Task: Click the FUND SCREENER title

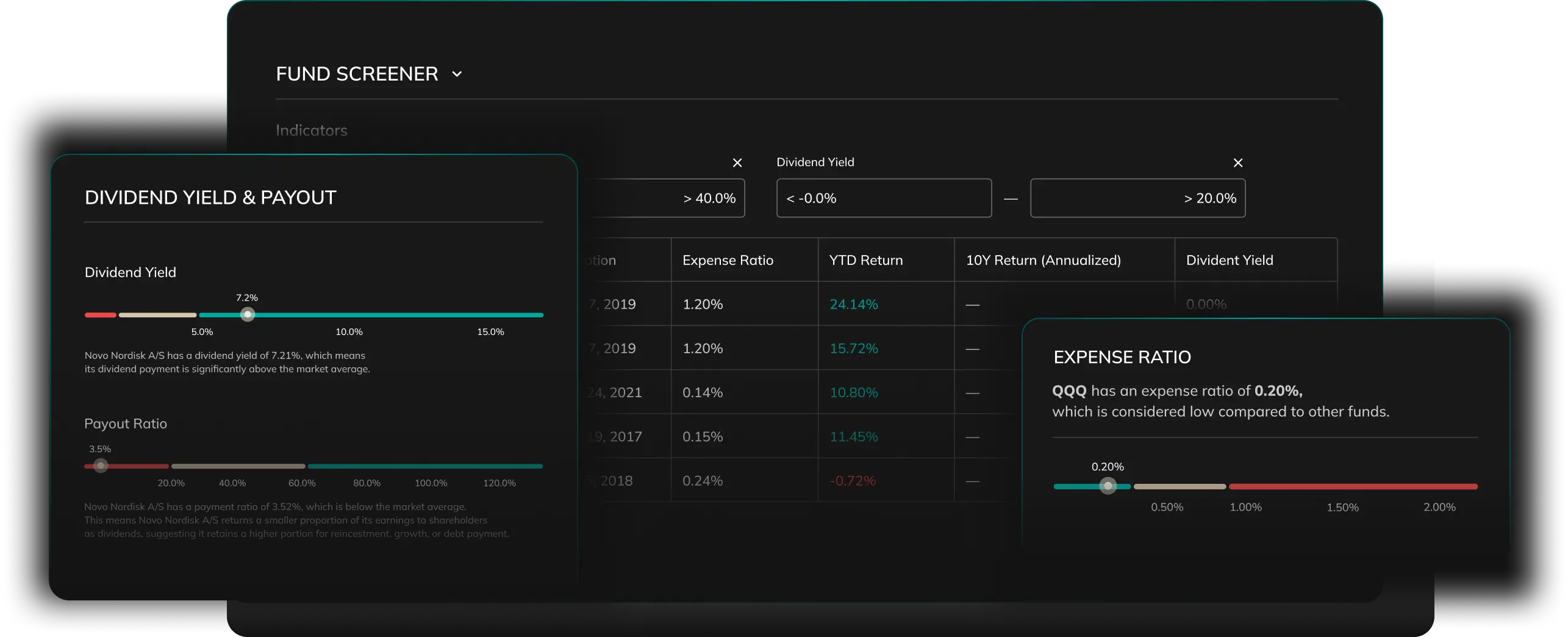Action: (x=357, y=74)
